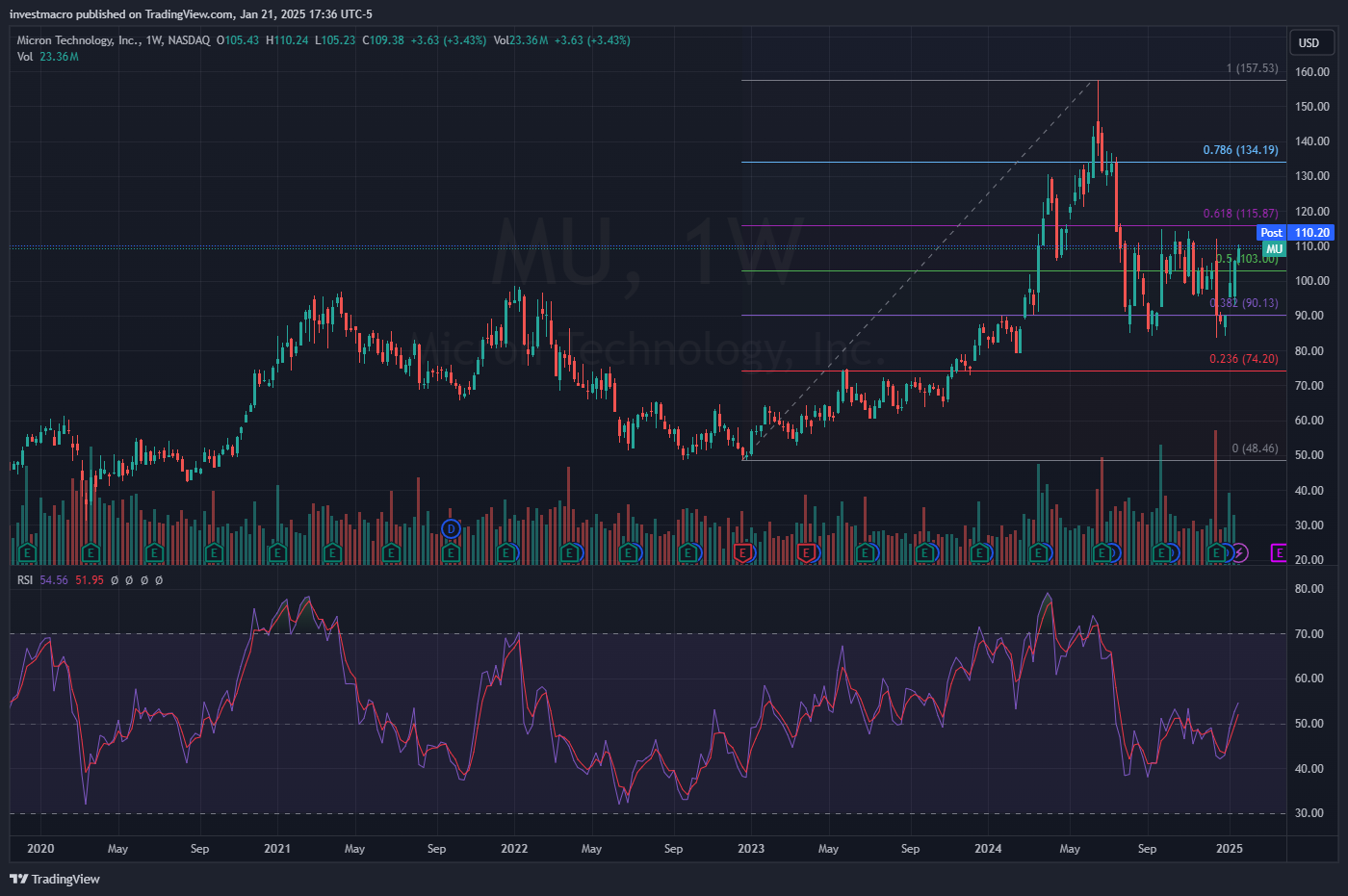Click the 1W interval in the chart legend
This screenshot has width=1348, height=896.
[x=154, y=40]
